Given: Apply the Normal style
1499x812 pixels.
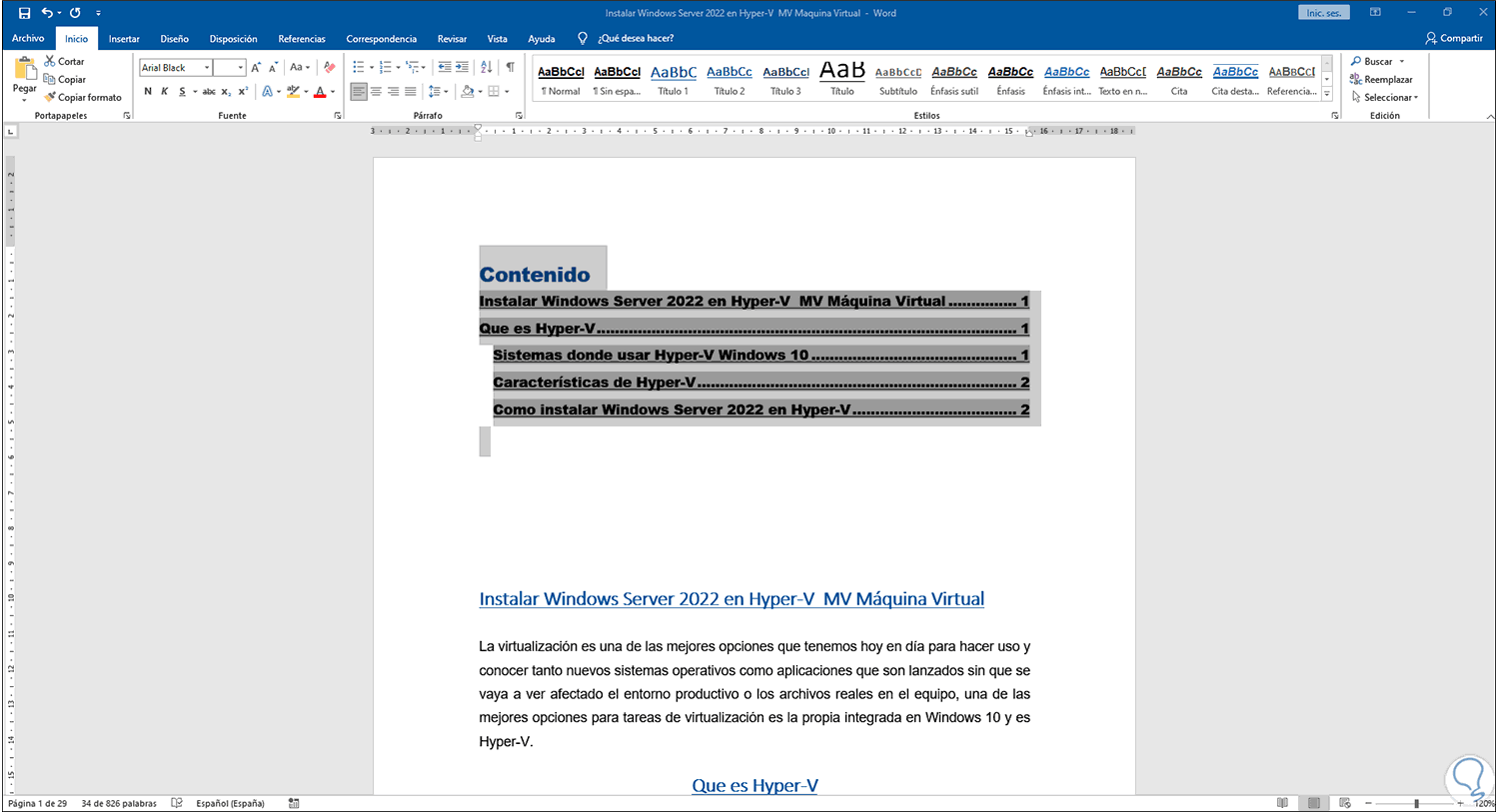Looking at the screenshot, I should pyautogui.click(x=561, y=79).
